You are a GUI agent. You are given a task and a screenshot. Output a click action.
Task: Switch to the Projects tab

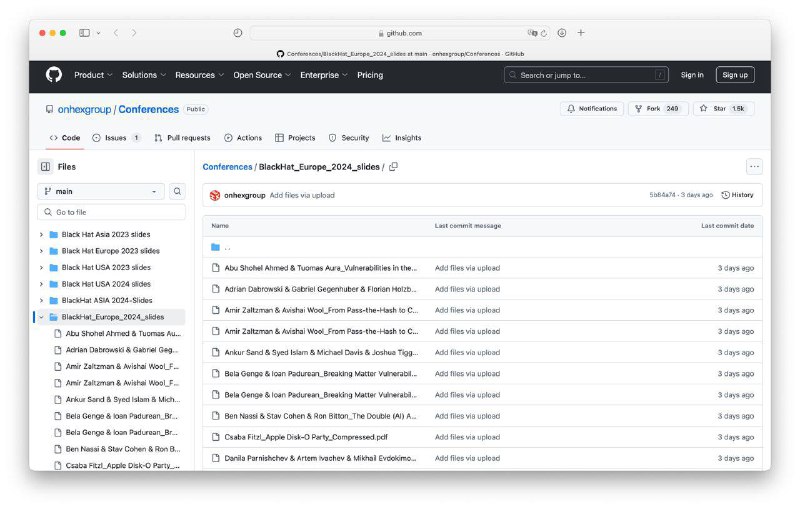pyautogui.click(x=295, y=138)
